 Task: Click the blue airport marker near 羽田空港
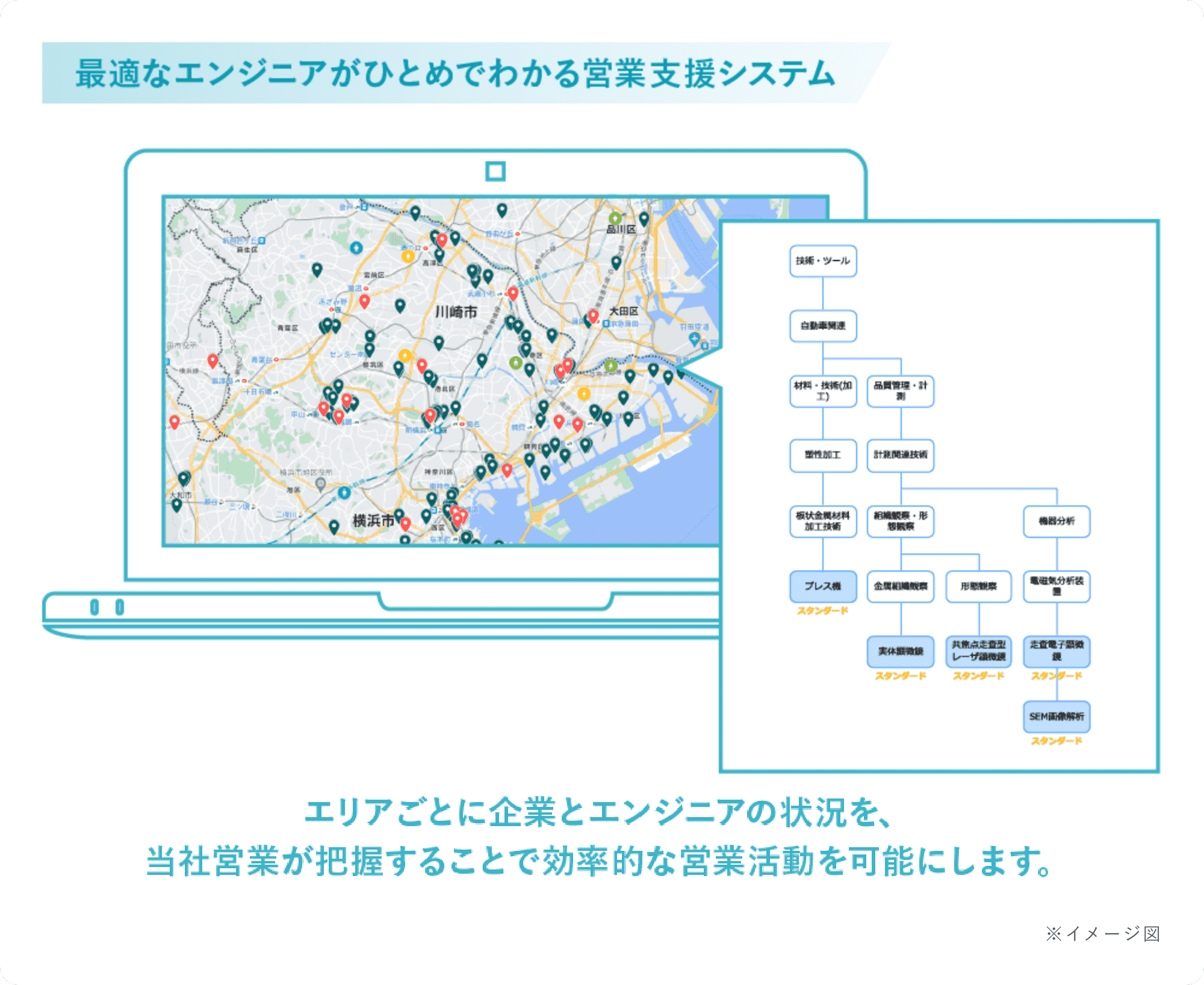pyautogui.click(x=695, y=339)
